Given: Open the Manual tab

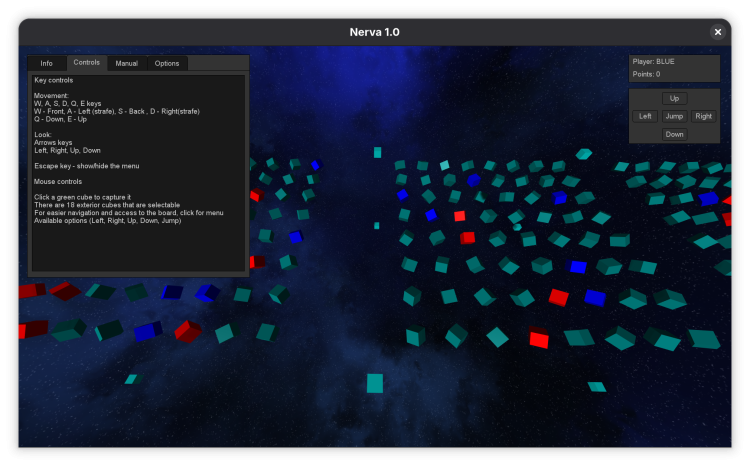Looking at the screenshot, I should pos(127,63).
